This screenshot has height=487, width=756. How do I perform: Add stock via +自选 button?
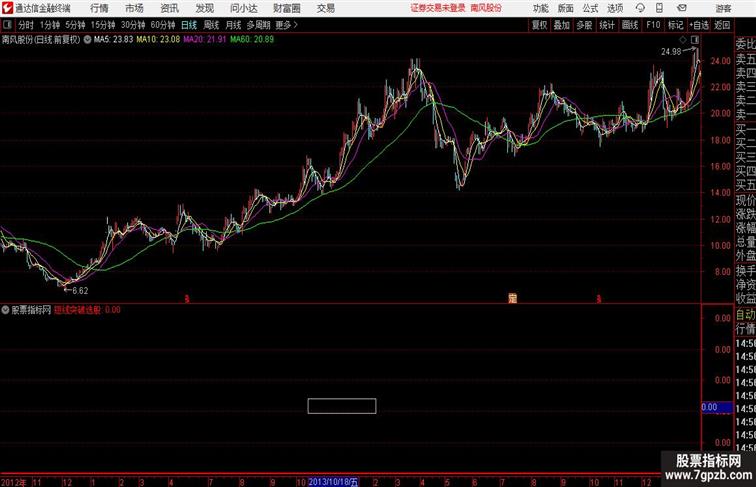[699, 25]
